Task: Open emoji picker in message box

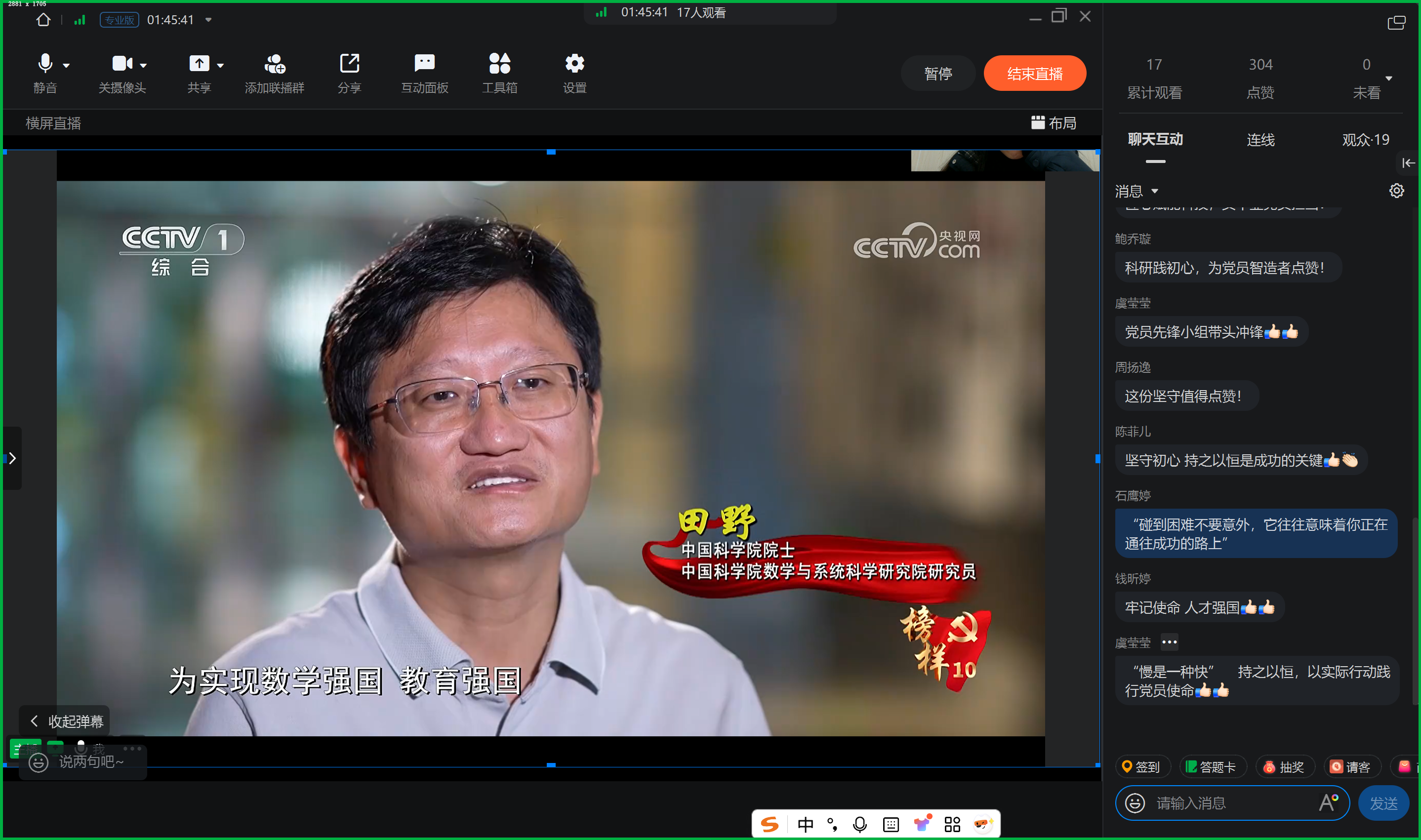Action: click(x=1135, y=802)
